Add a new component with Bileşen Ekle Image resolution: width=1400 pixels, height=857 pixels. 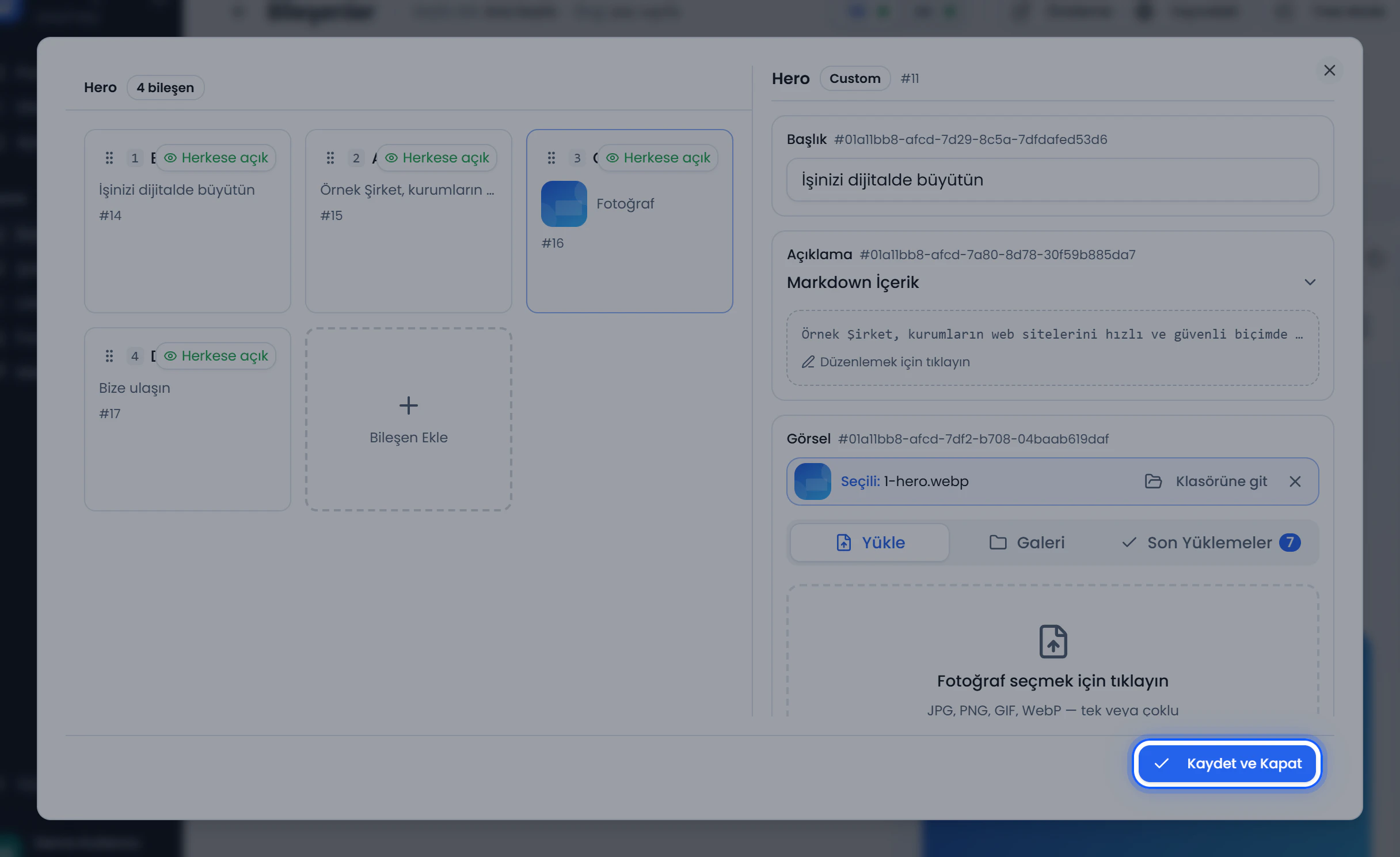point(409,419)
